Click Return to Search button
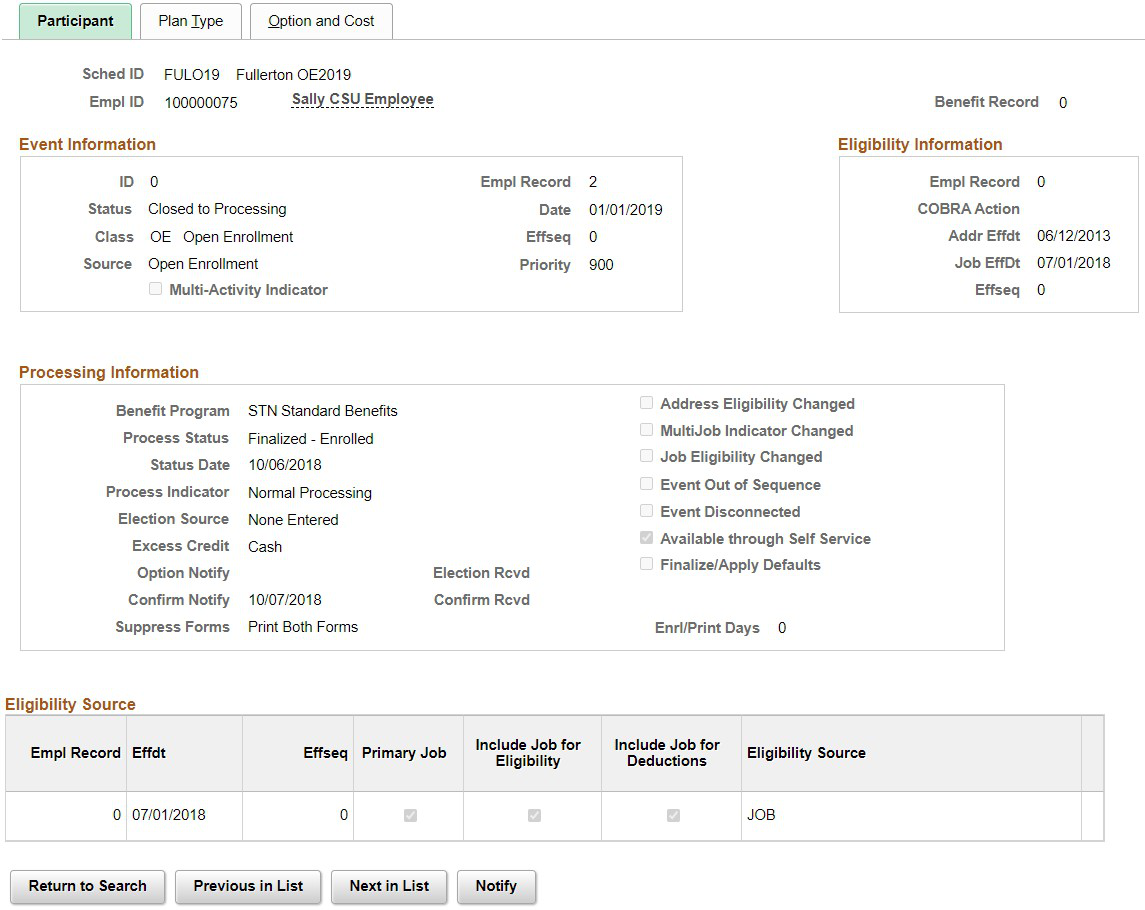This screenshot has width=1145, height=910. (x=88, y=886)
